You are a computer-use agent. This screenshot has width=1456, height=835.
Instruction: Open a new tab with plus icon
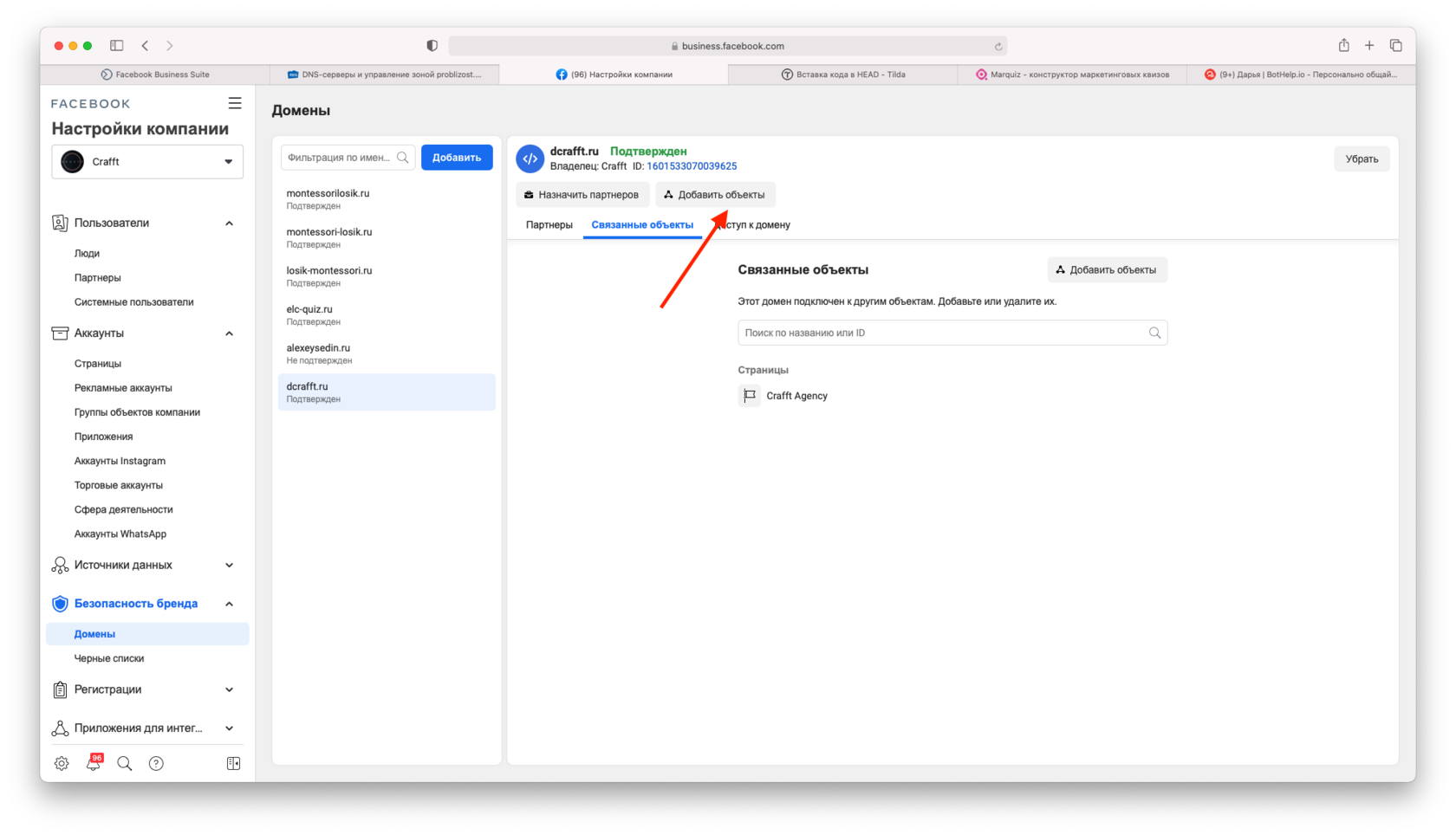tap(1369, 46)
